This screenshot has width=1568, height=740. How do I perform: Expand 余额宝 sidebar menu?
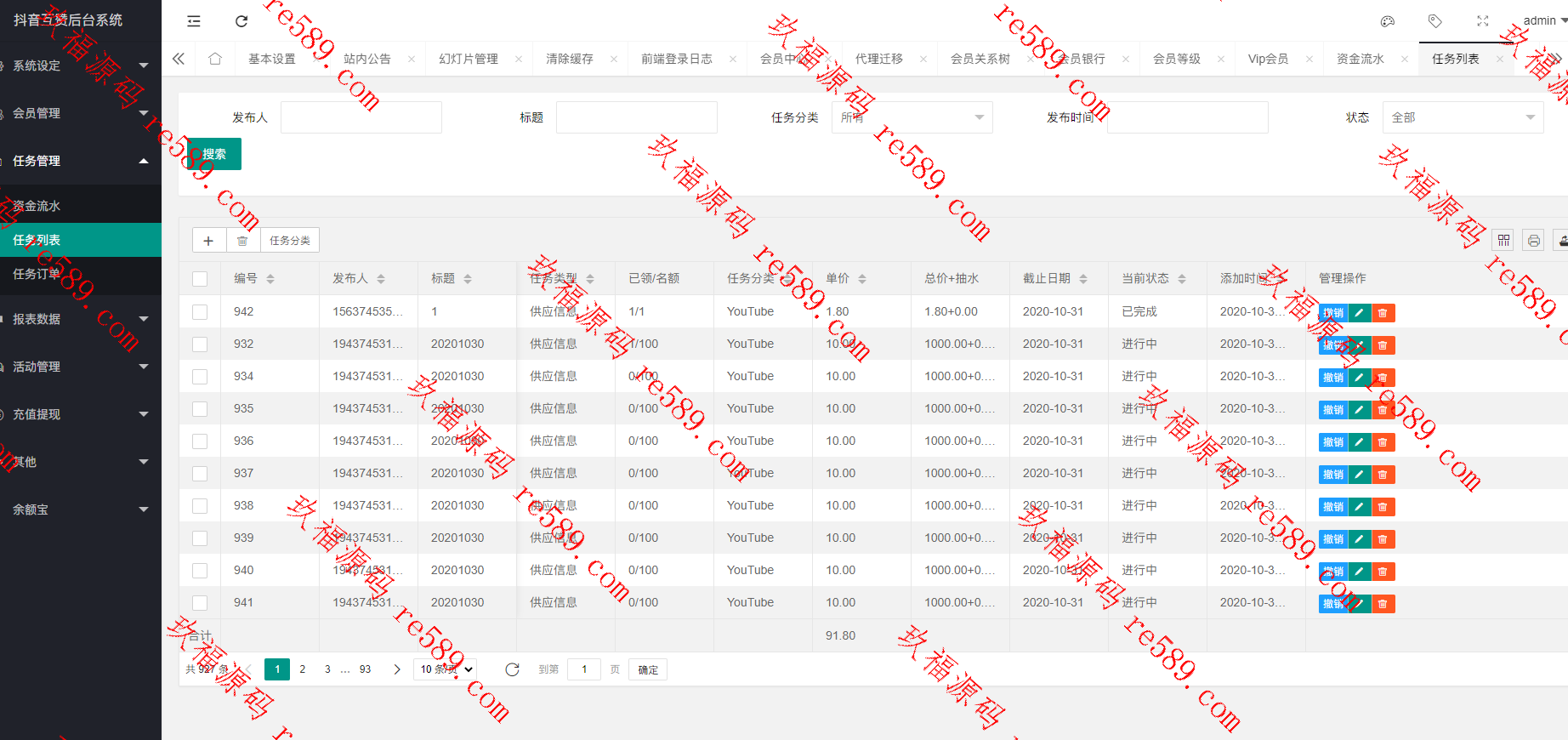pyautogui.click(x=81, y=509)
